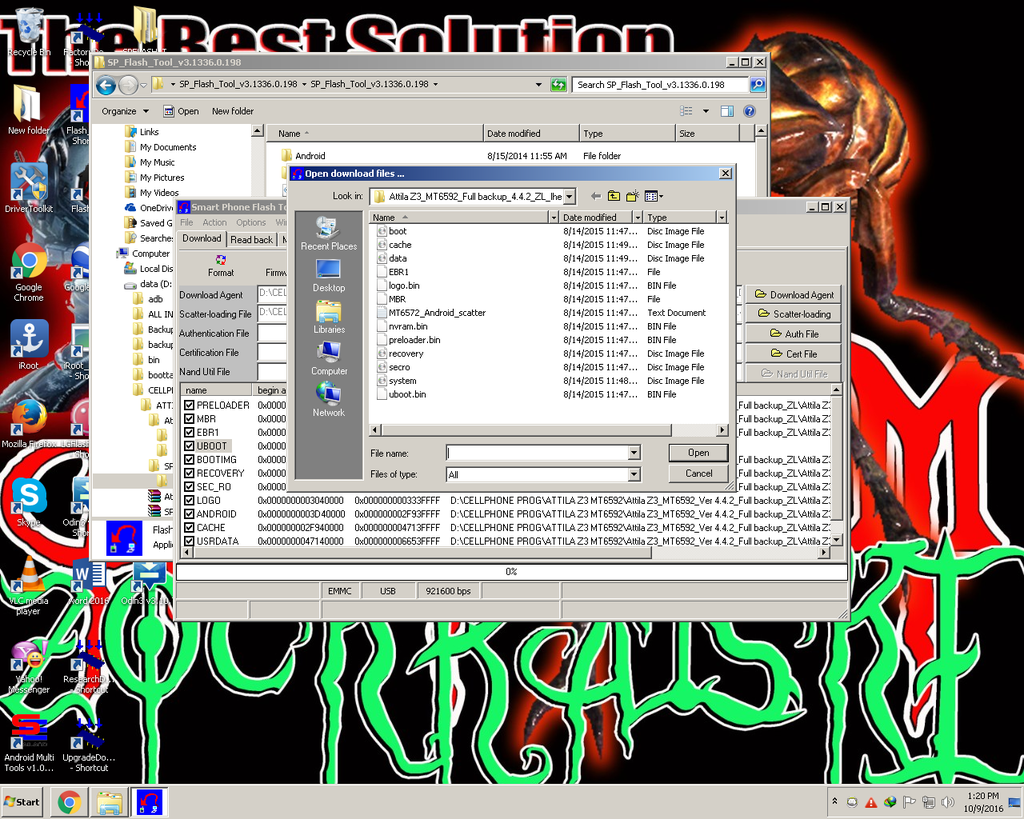1024x819 pixels.
Task: Uncheck the USRDATA partition checkbox
Action: coord(191,542)
